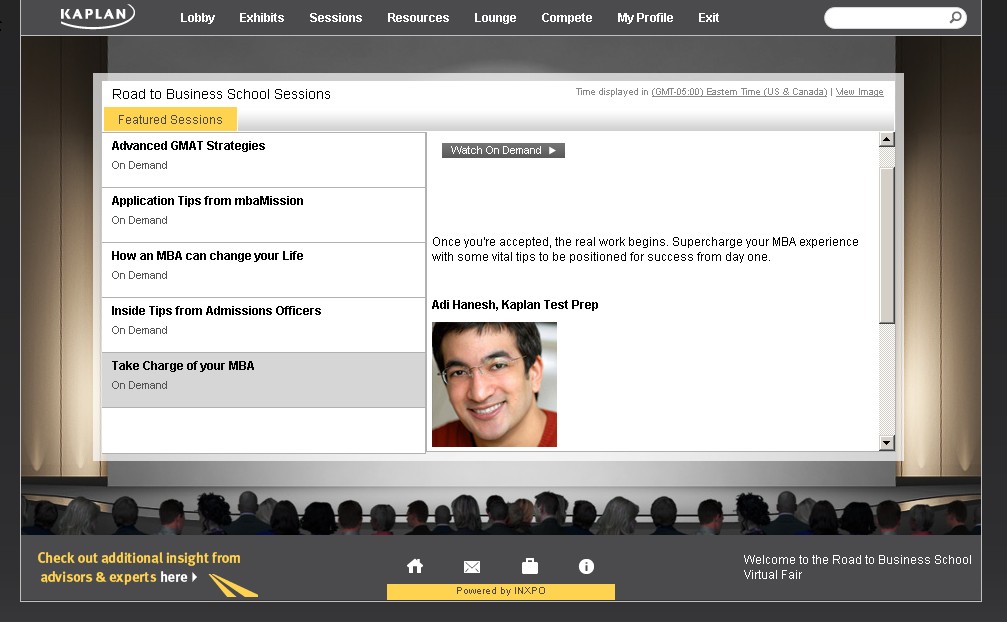Click Adi Hanesh's speaker photo
This screenshot has height=622, width=1007.
494,384
